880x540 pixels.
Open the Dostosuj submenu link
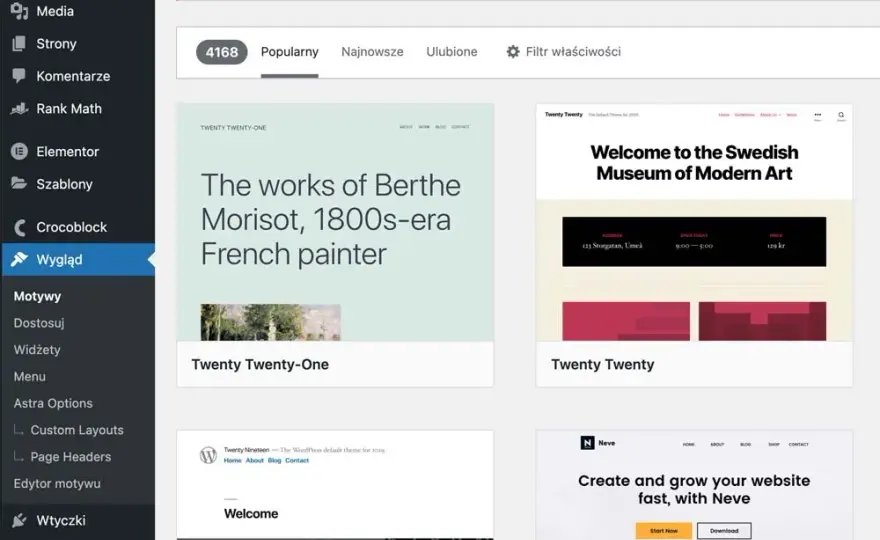point(39,323)
